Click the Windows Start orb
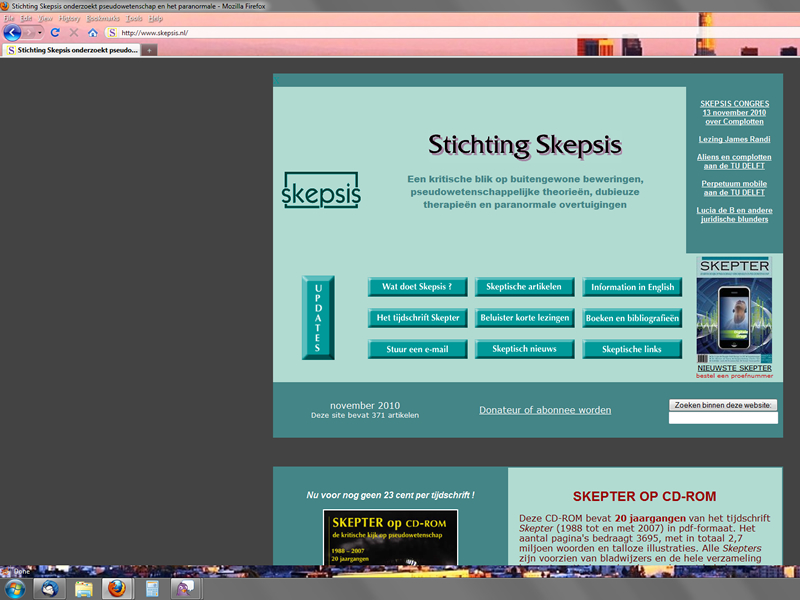 tap(14, 586)
